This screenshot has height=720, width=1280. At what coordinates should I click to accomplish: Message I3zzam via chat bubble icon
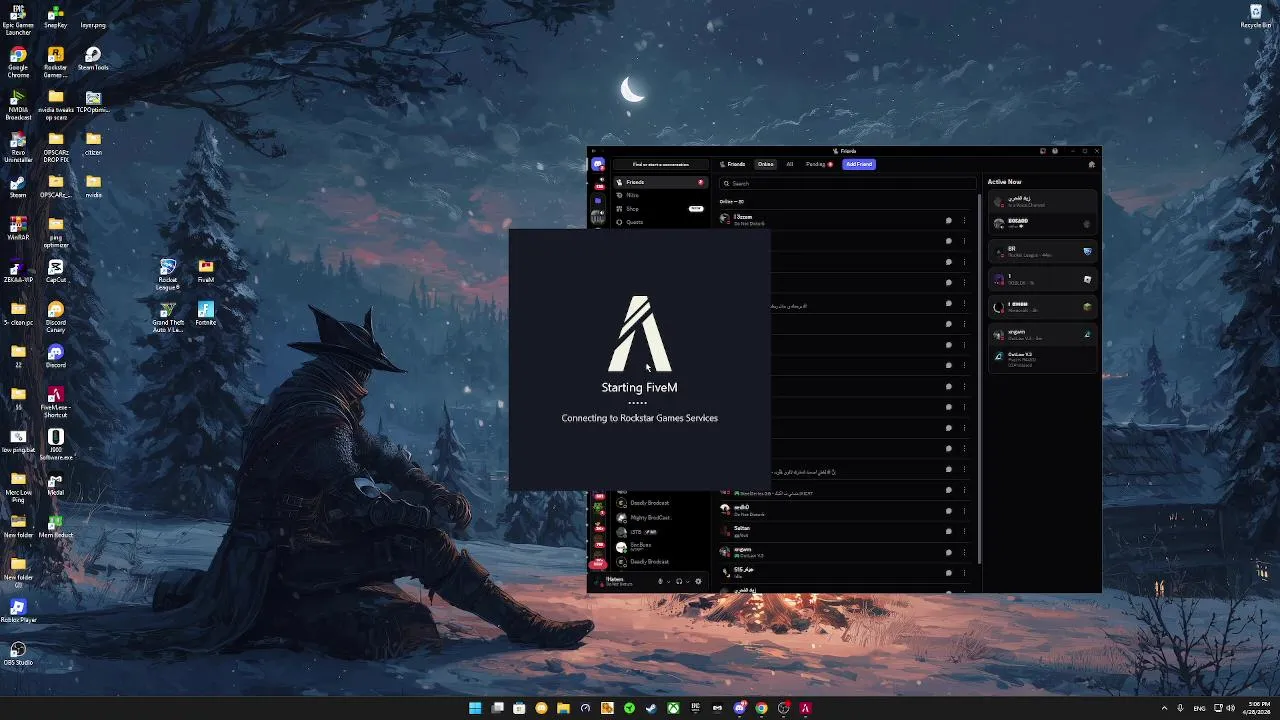(949, 220)
